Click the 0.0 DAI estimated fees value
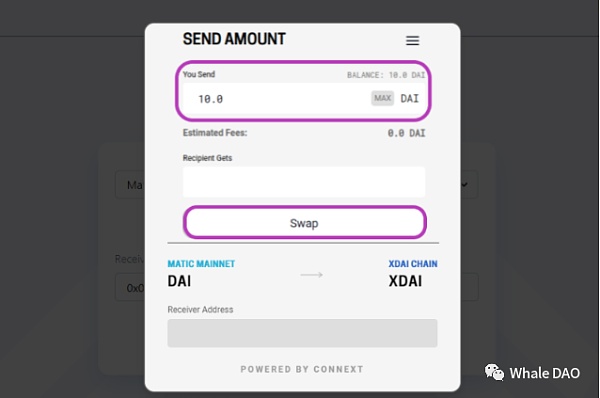Viewport: 600px width, 398px height. pyautogui.click(x=406, y=133)
